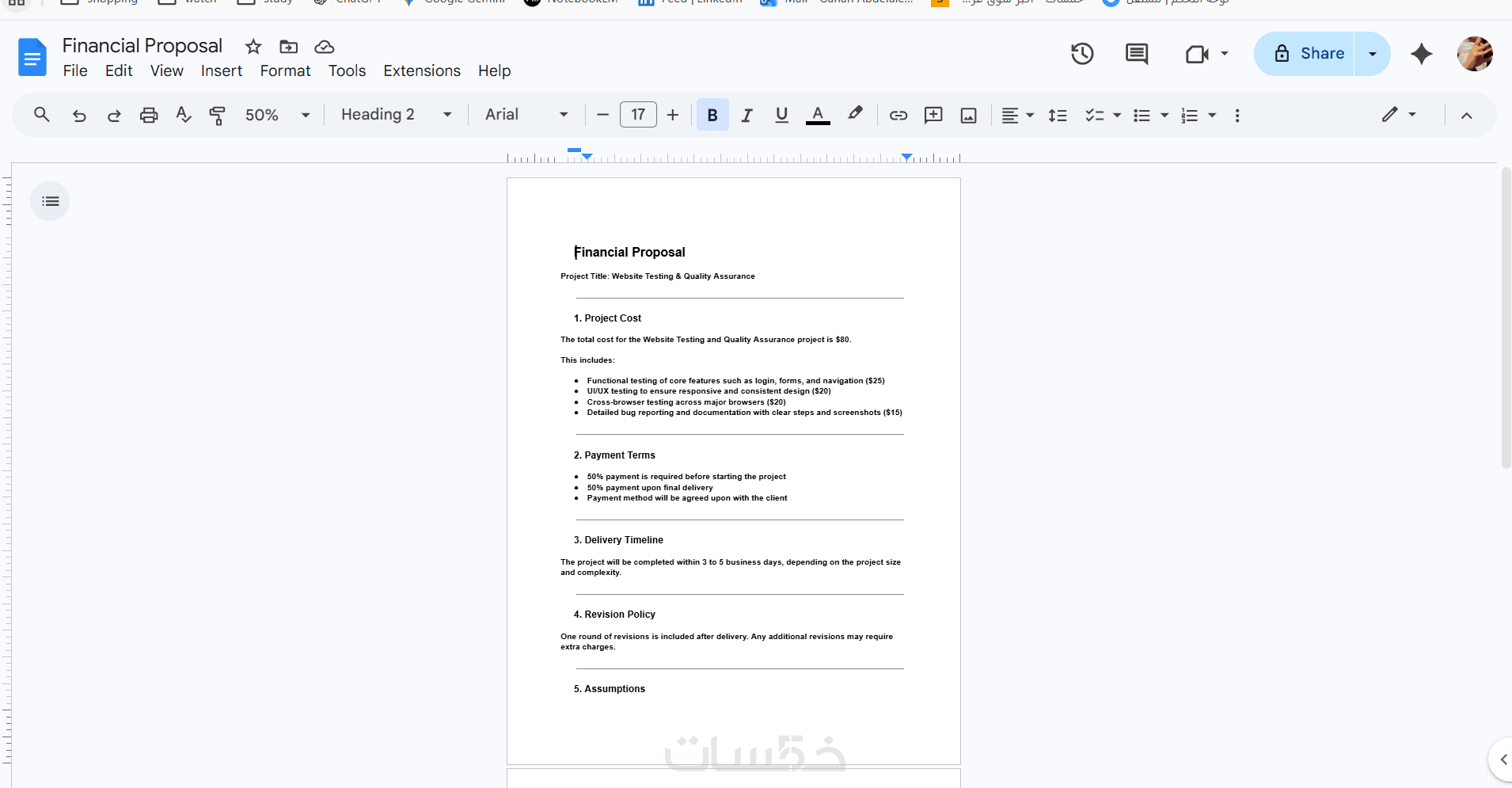Apply a numbered list

tap(1189, 116)
